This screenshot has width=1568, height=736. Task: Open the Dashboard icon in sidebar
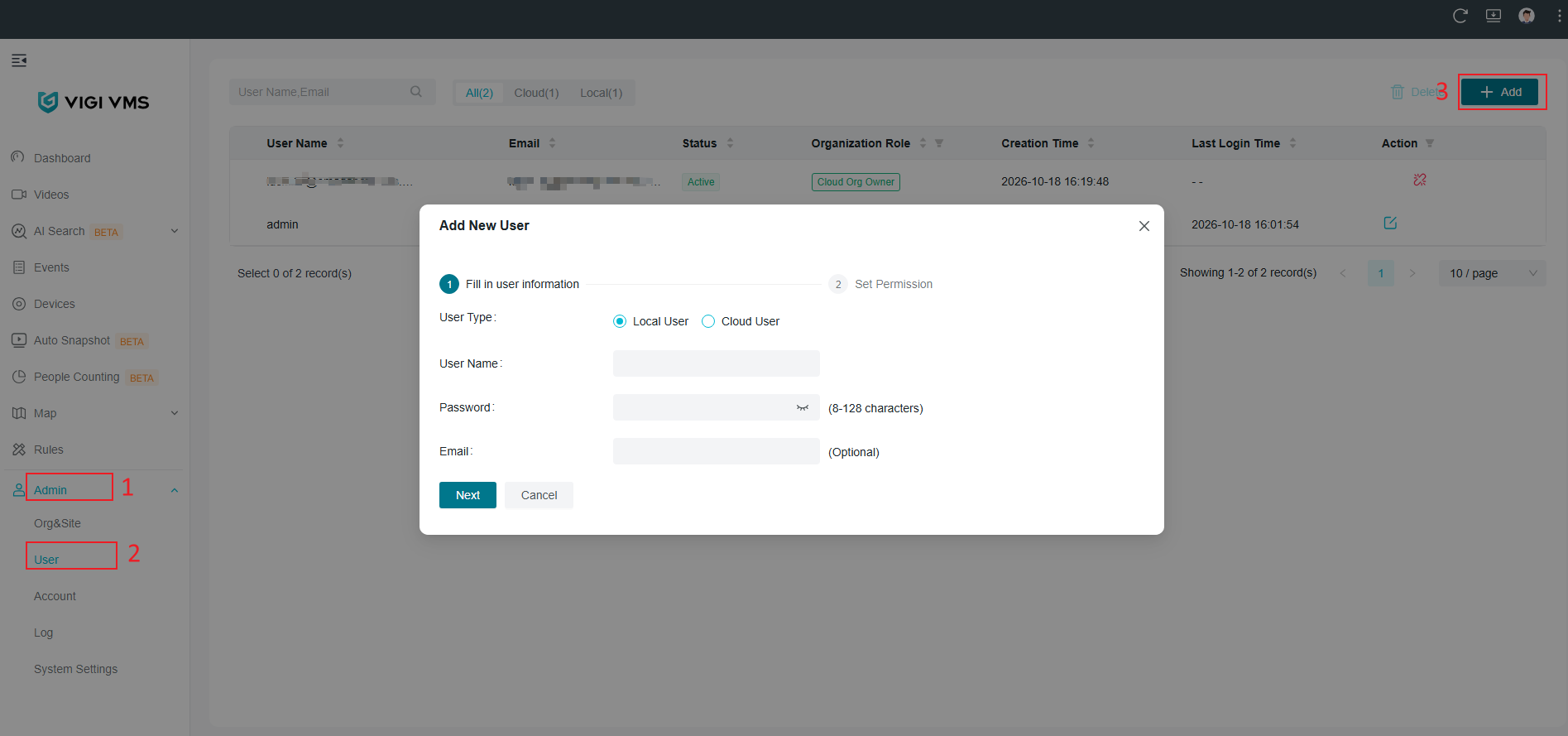[x=17, y=157]
